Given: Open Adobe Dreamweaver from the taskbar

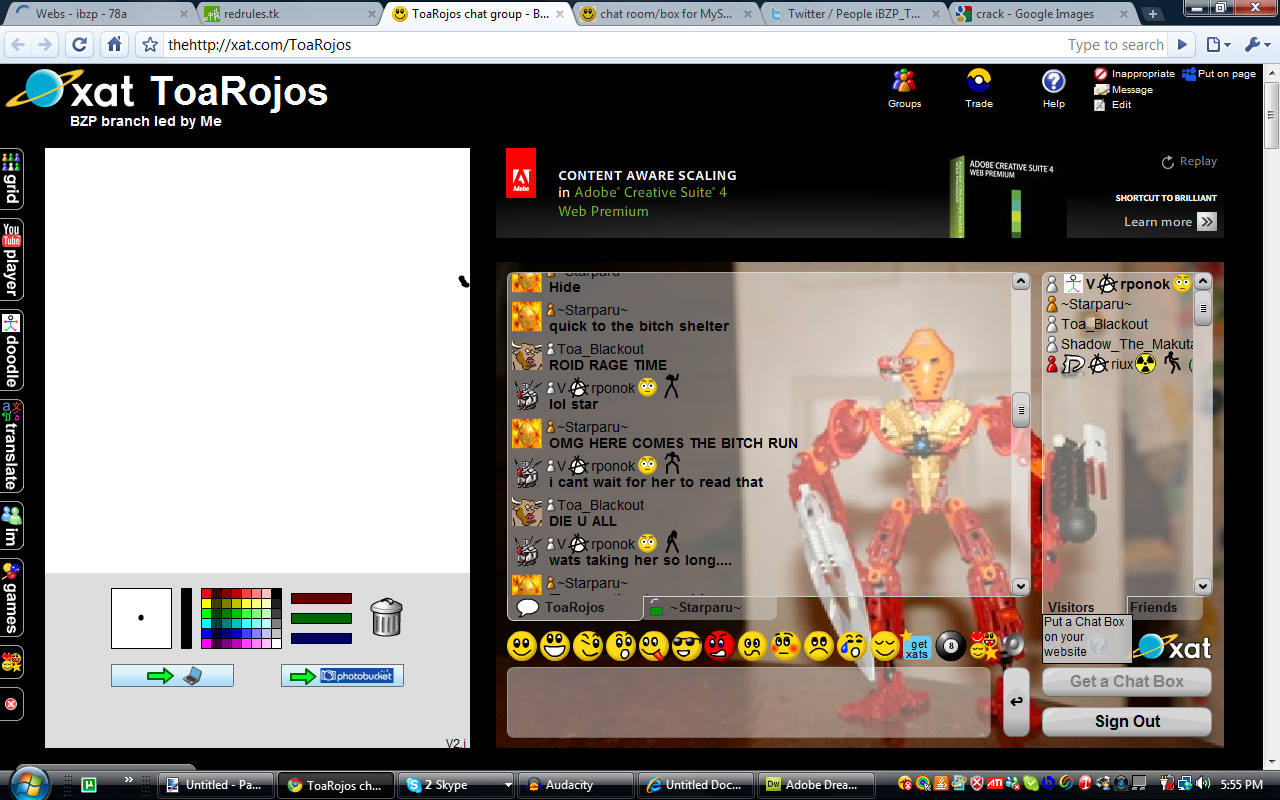Looking at the screenshot, I should point(816,785).
